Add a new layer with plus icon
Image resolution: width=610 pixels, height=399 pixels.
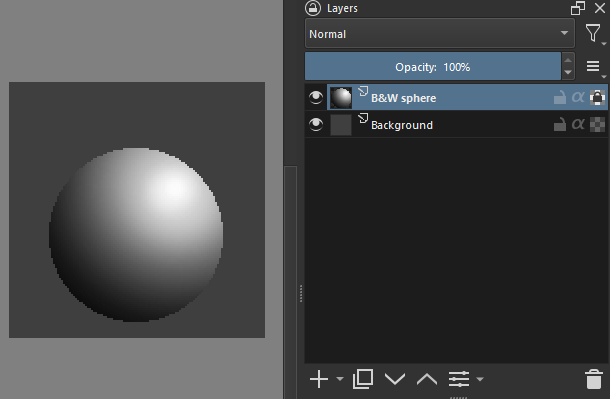319,379
